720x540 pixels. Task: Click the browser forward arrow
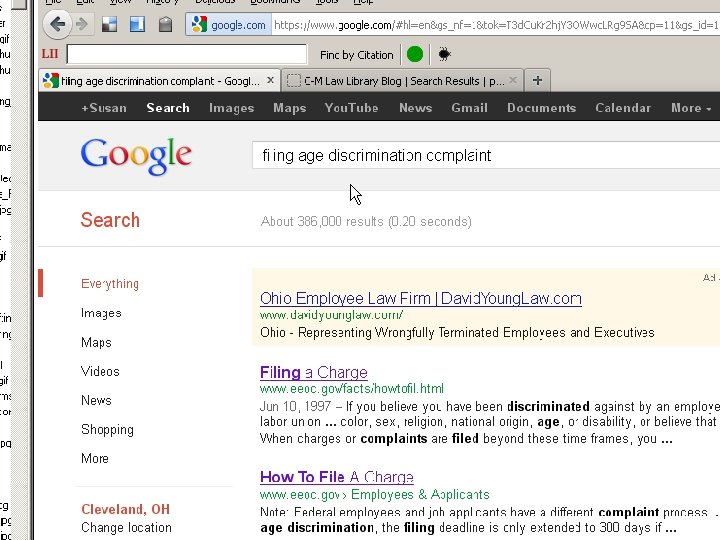[82, 24]
